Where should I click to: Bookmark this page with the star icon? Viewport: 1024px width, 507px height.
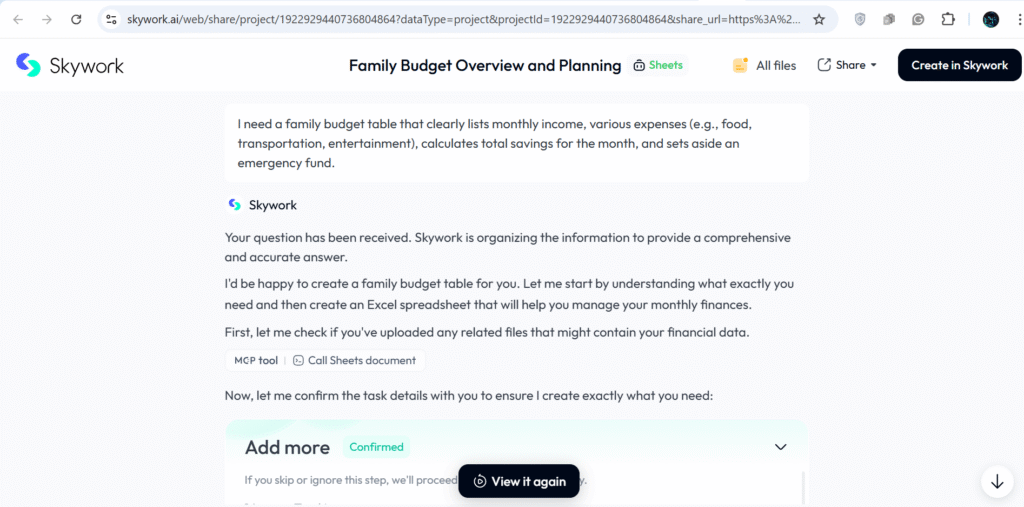(819, 19)
